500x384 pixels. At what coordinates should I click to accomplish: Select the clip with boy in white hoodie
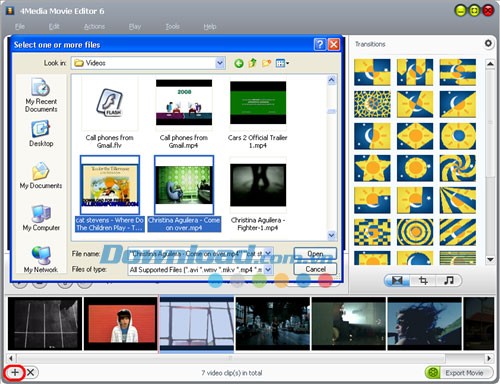click(120, 324)
